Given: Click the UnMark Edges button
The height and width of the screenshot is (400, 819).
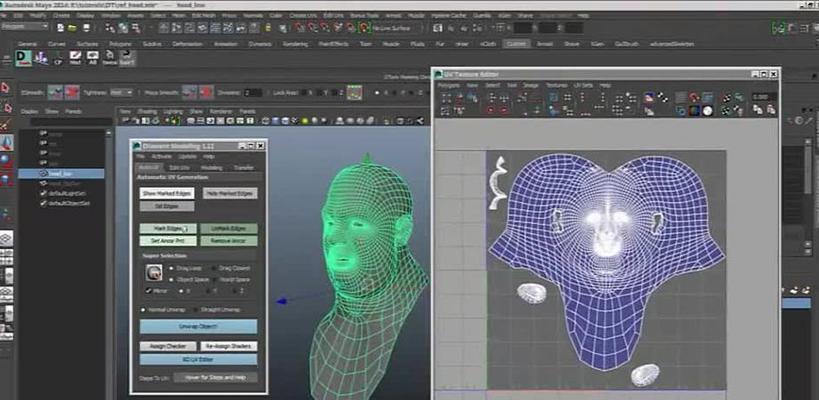Looking at the screenshot, I should click(x=229, y=229).
